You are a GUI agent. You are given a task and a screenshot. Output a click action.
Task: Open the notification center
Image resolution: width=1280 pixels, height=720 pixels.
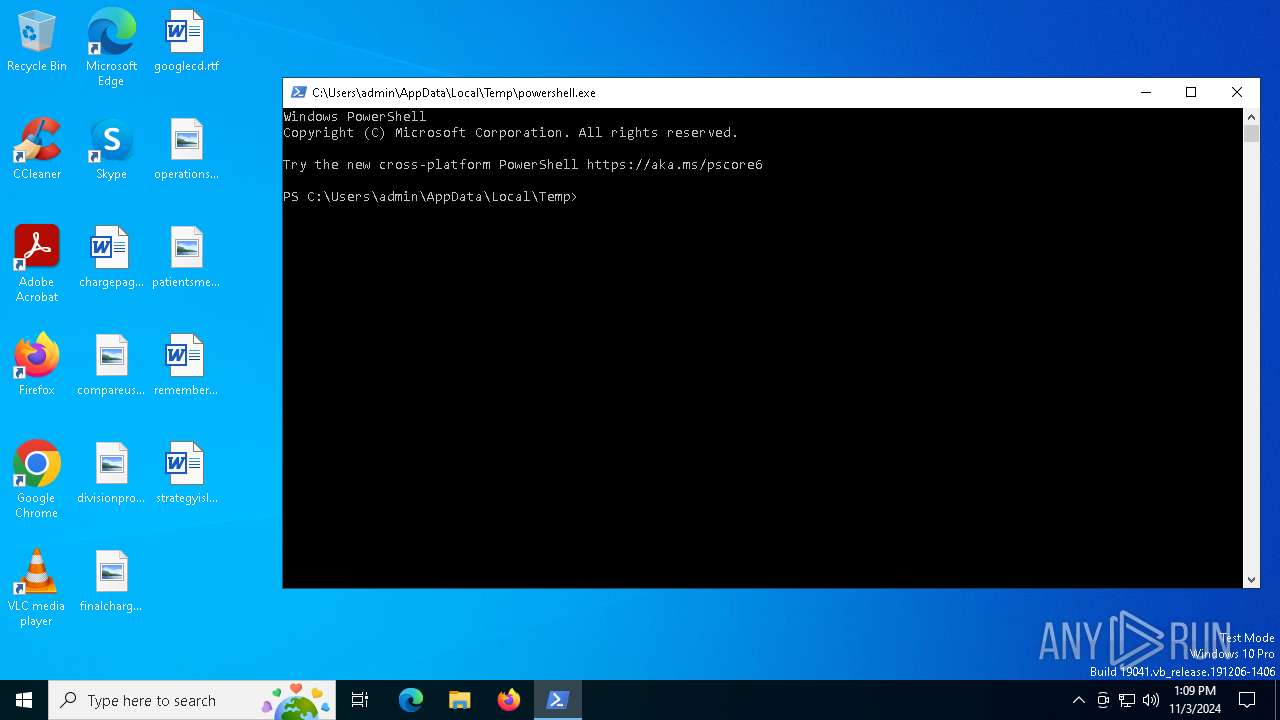1247,700
